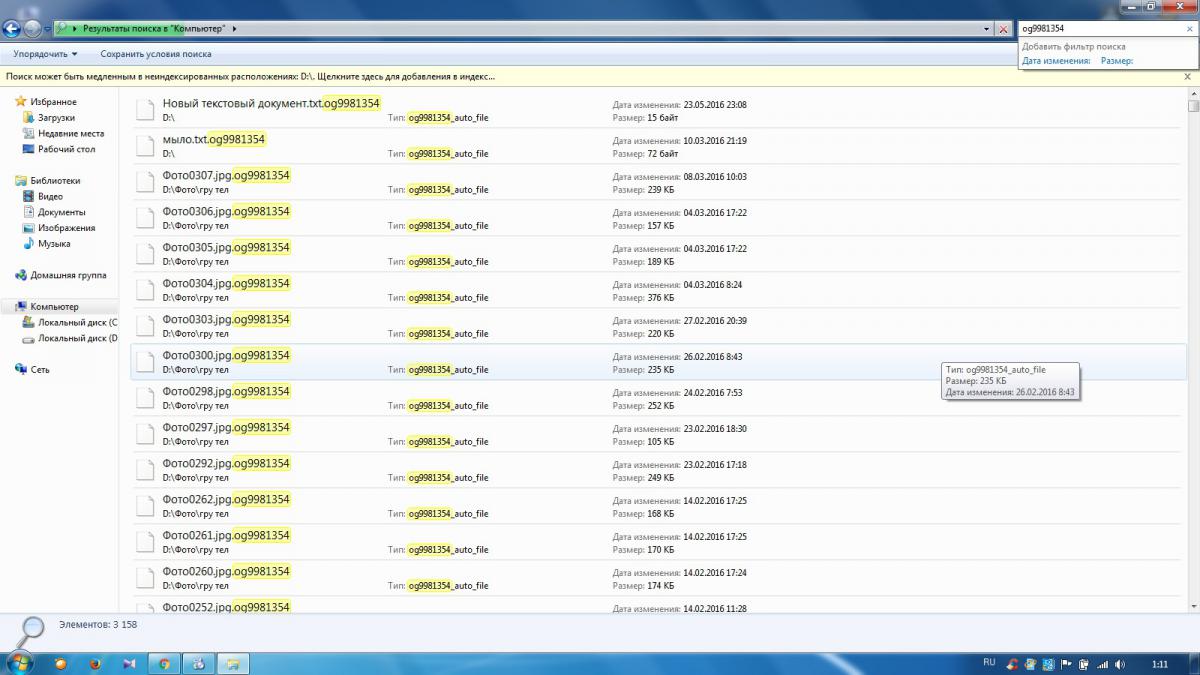
Task: Add the 'Дата изменения:' search filter
Action: [1056, 61]
